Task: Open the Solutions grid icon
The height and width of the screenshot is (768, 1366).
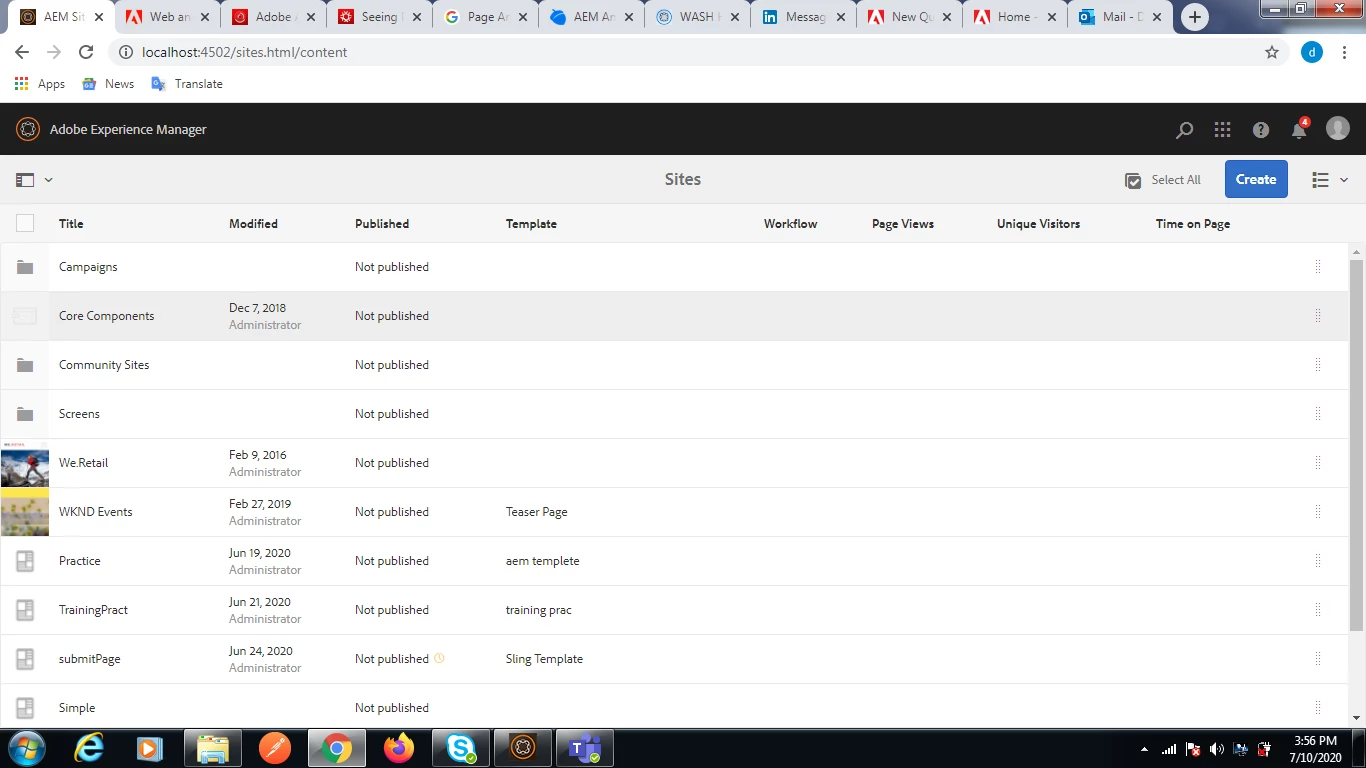Action: 1222,130
